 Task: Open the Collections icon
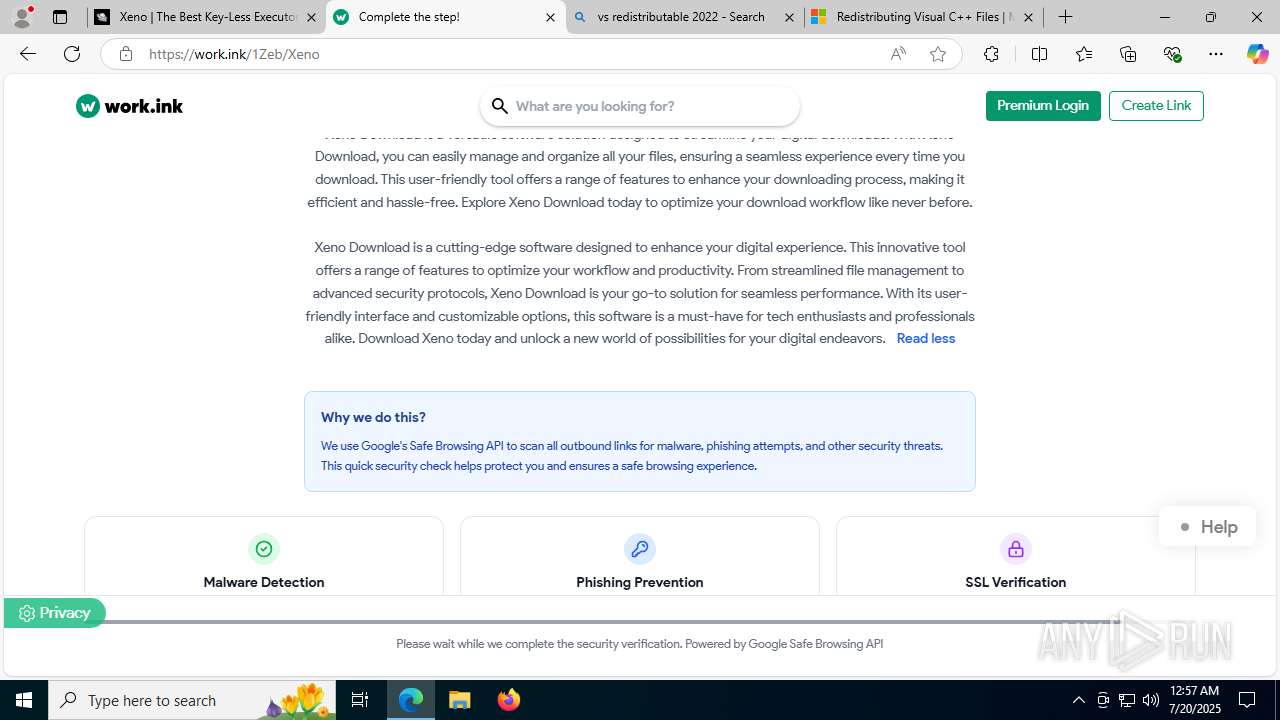1128,54
